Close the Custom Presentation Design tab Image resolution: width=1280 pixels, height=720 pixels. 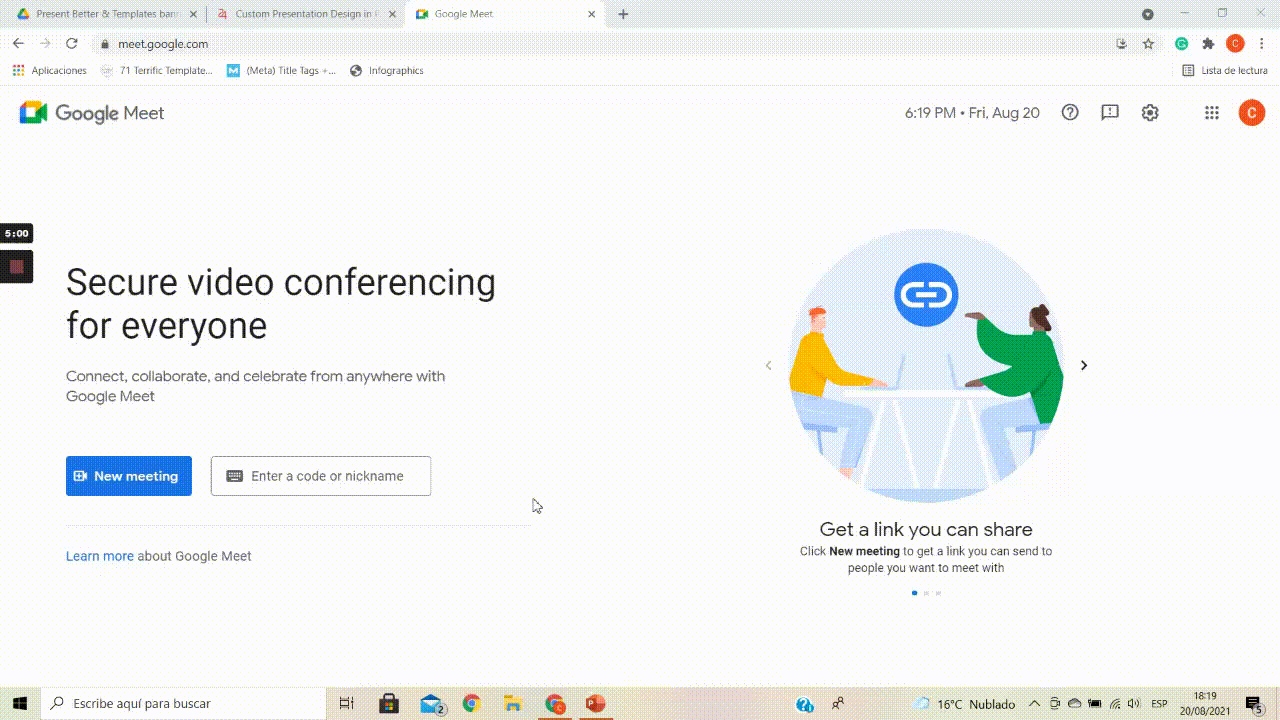pos(392,14)
